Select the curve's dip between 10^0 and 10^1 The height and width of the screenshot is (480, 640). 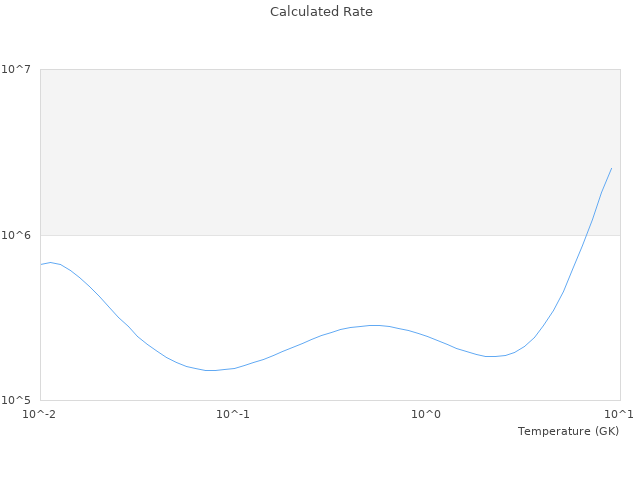[x=492, y=356]
